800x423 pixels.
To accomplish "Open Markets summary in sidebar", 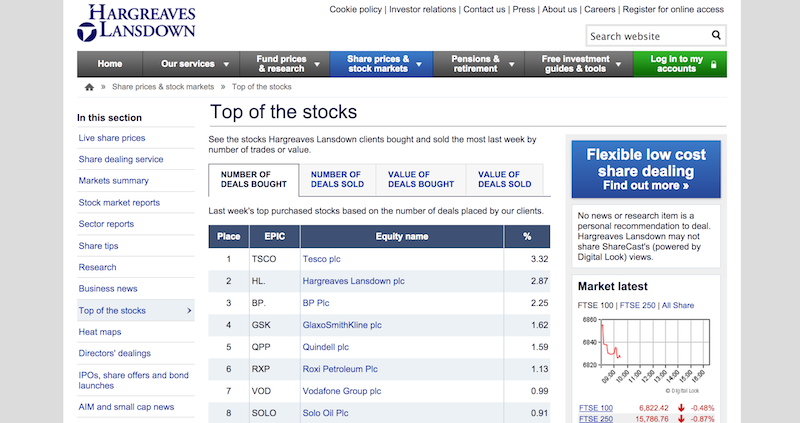I will coord(114,181).
